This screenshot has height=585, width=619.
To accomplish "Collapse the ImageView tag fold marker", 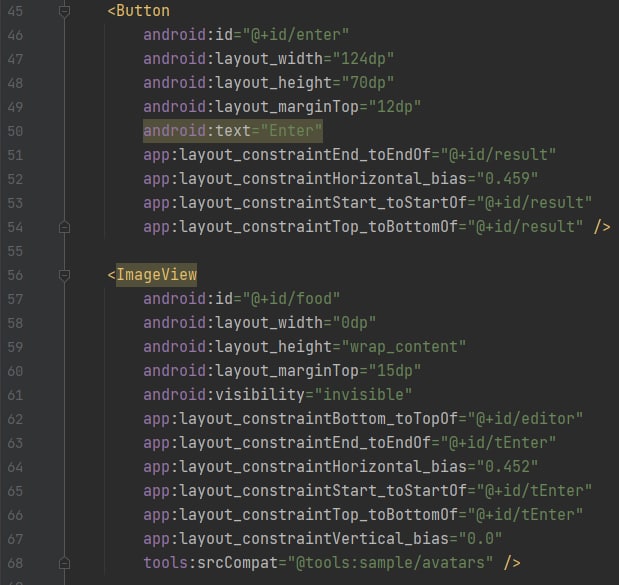I will point(64,275).
